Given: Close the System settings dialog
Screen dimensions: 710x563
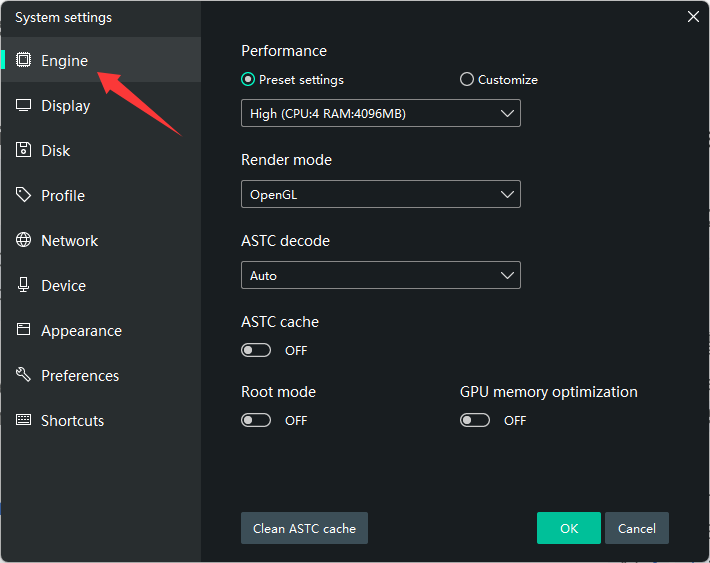Looking at the screenshot, I should [693, 16].
